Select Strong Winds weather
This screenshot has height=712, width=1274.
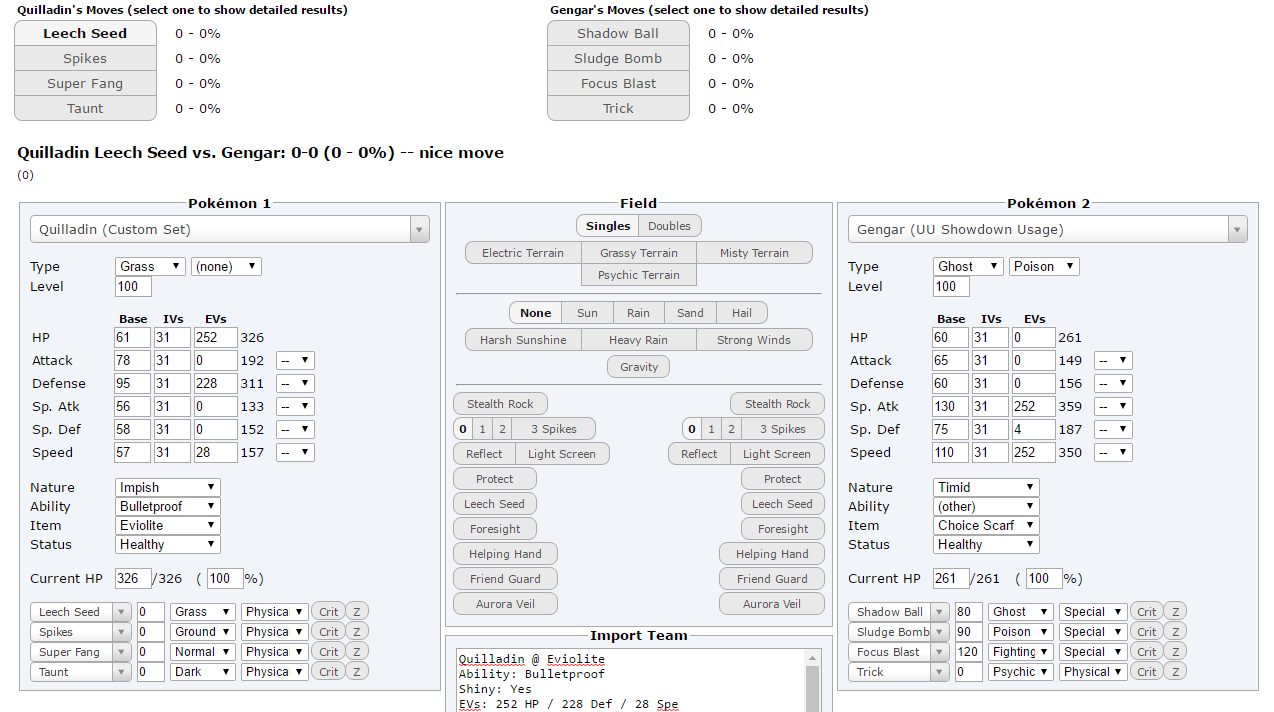point(755,340)
